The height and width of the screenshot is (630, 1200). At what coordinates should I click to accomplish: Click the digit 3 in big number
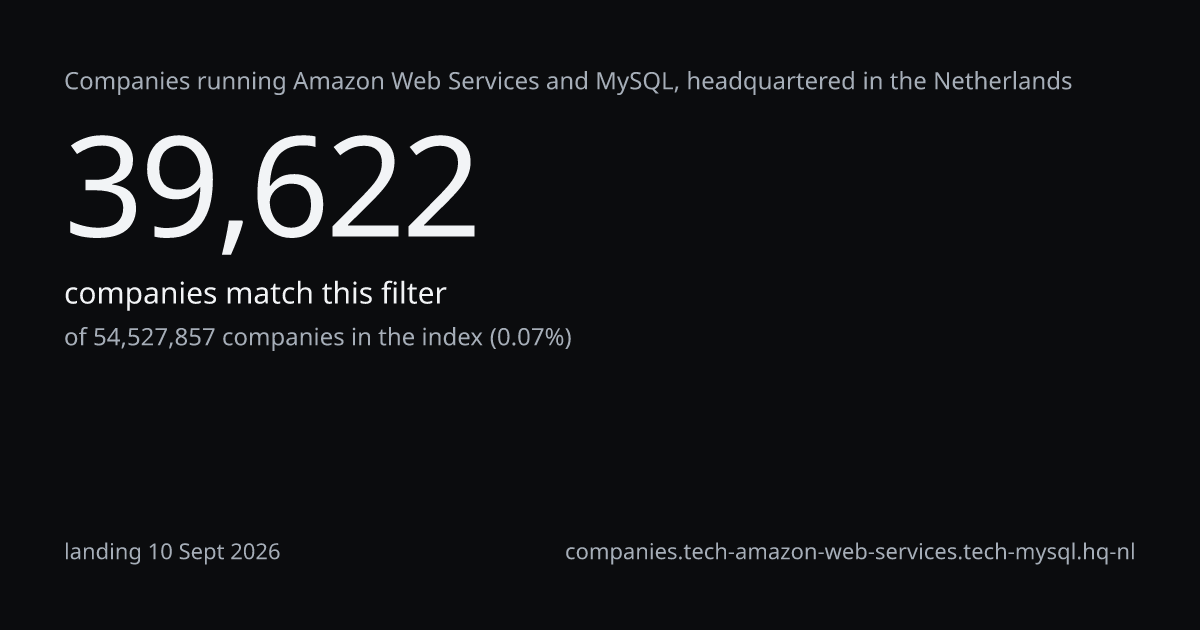(x=103, y=189)
